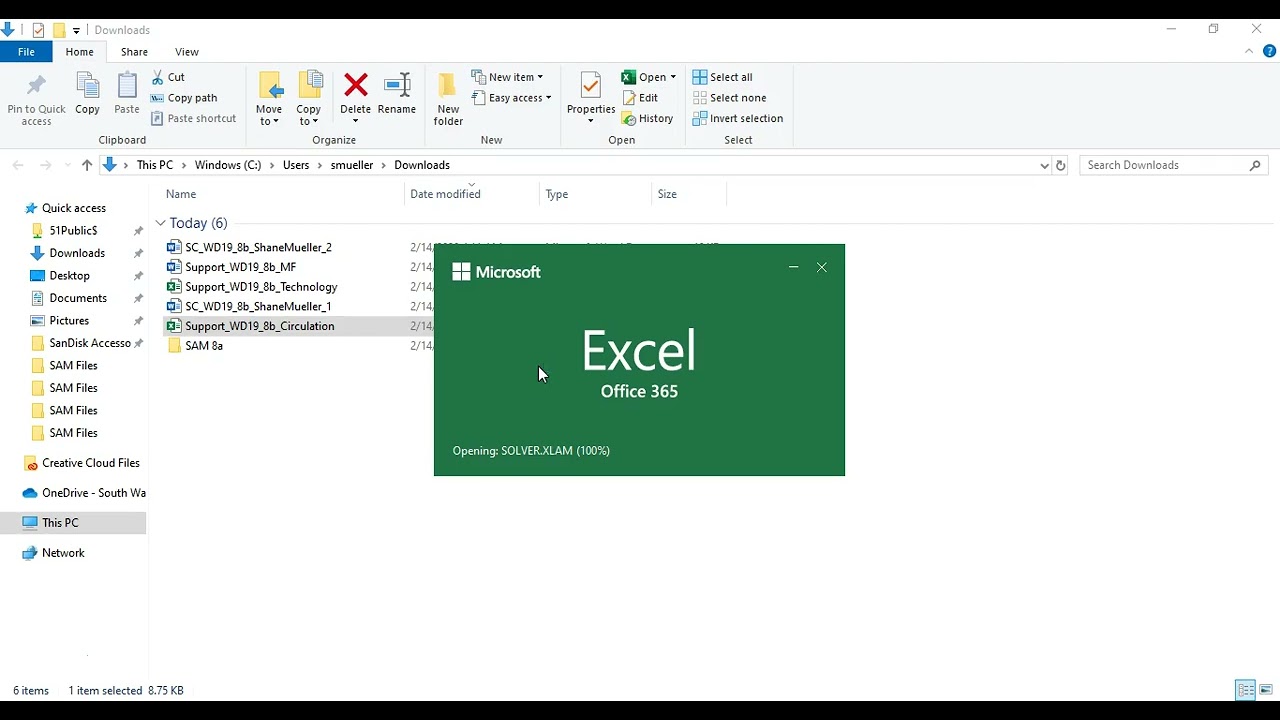Cut the selected file

tap(168, 77)
